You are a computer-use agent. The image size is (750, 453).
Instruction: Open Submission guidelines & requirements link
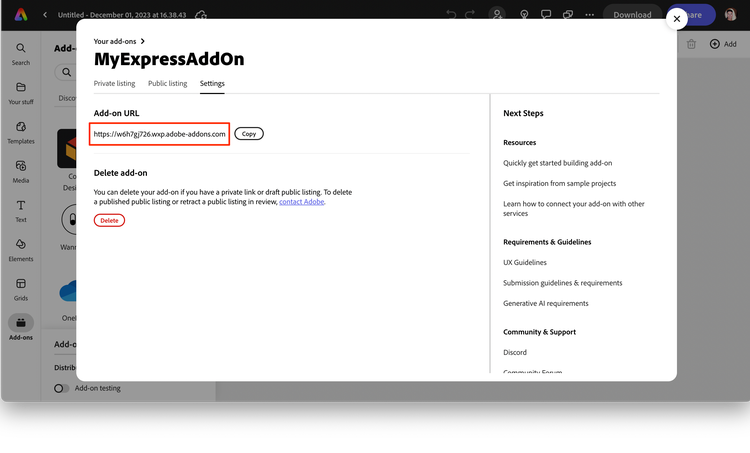(x=562, y=283)
